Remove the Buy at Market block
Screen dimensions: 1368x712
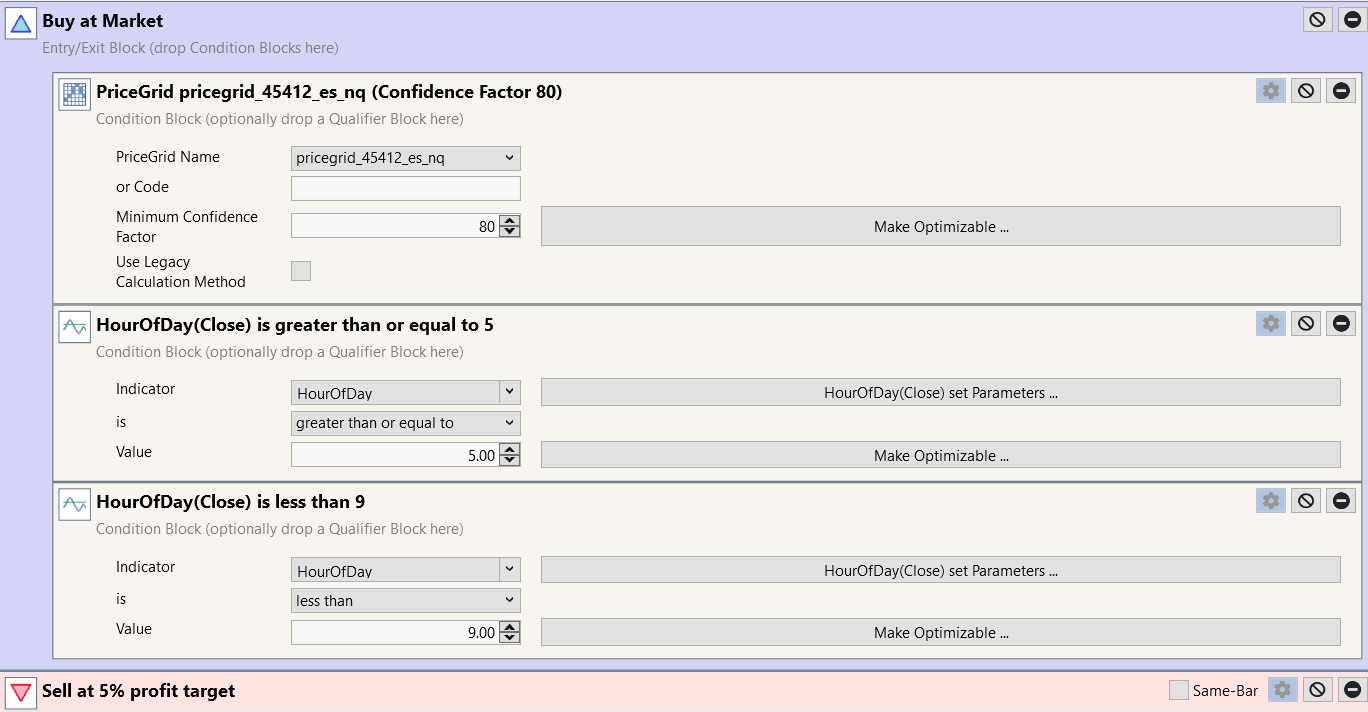pos(1352,20)
